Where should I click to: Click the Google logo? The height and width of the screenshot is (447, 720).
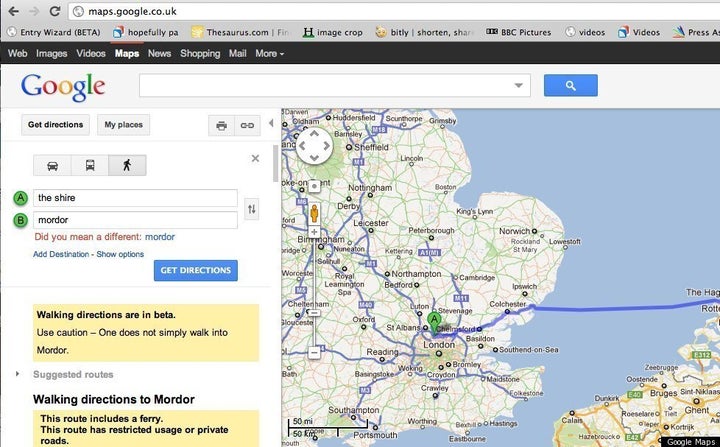(x=63, y=86)
